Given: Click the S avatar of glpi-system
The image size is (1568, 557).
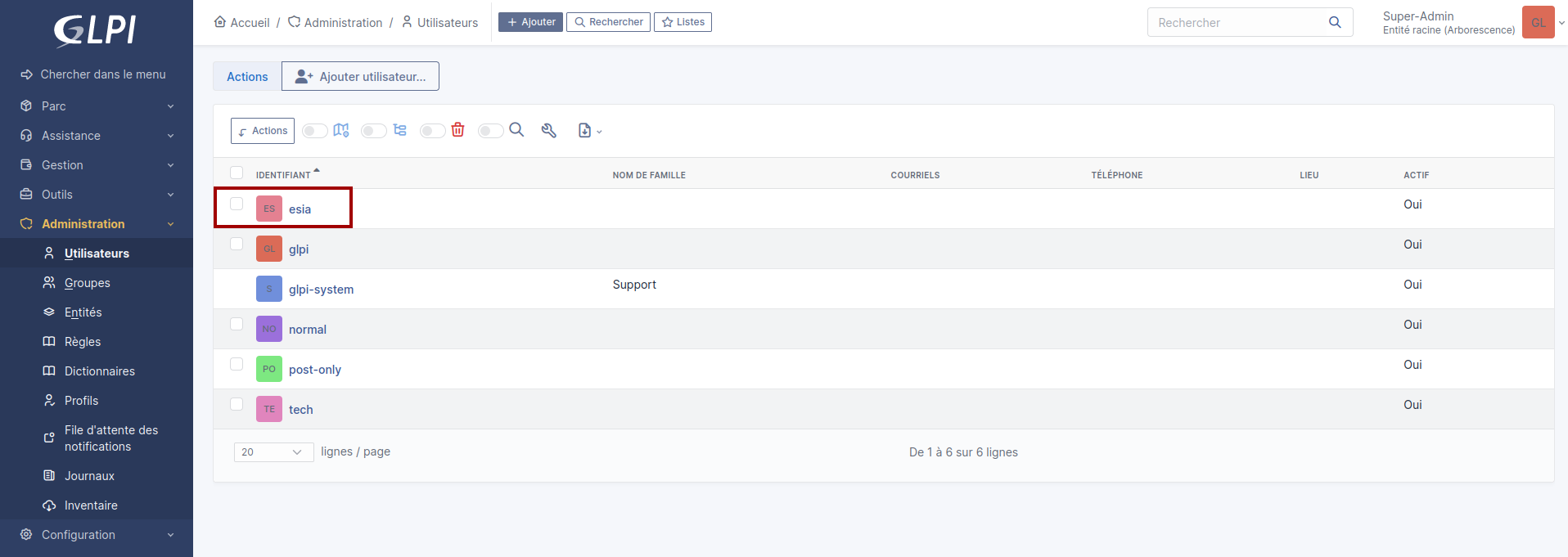Looking at the screenshot, I should click(269, 289).
